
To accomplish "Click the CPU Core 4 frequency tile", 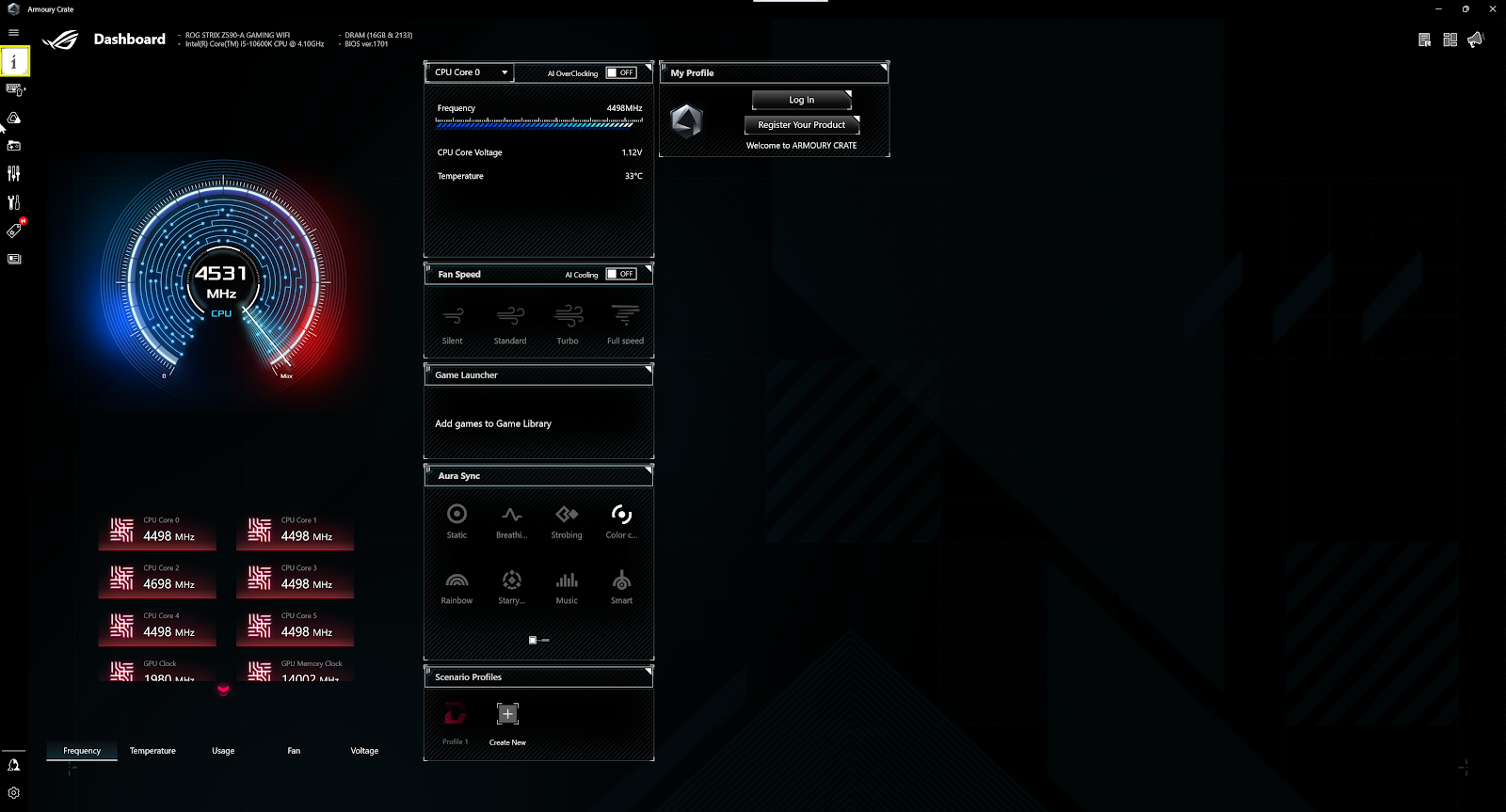I will (157, 627).
